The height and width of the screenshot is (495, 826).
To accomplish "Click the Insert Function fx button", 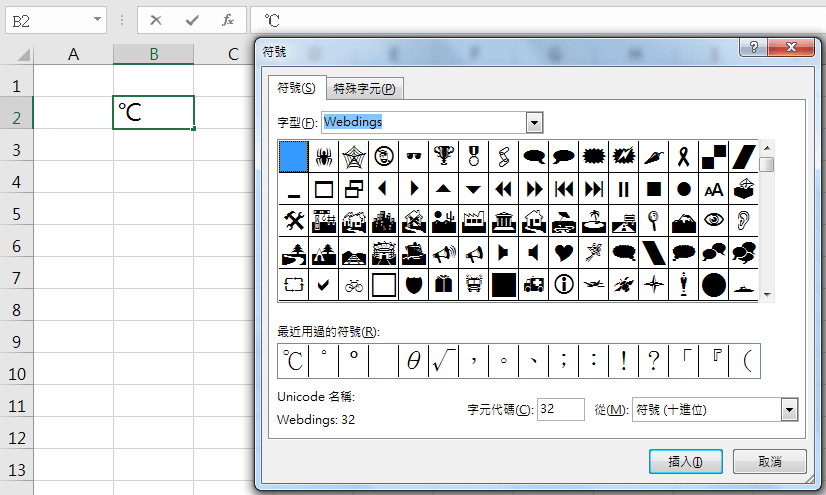I will pyautogui.click(x=228, y=20).
